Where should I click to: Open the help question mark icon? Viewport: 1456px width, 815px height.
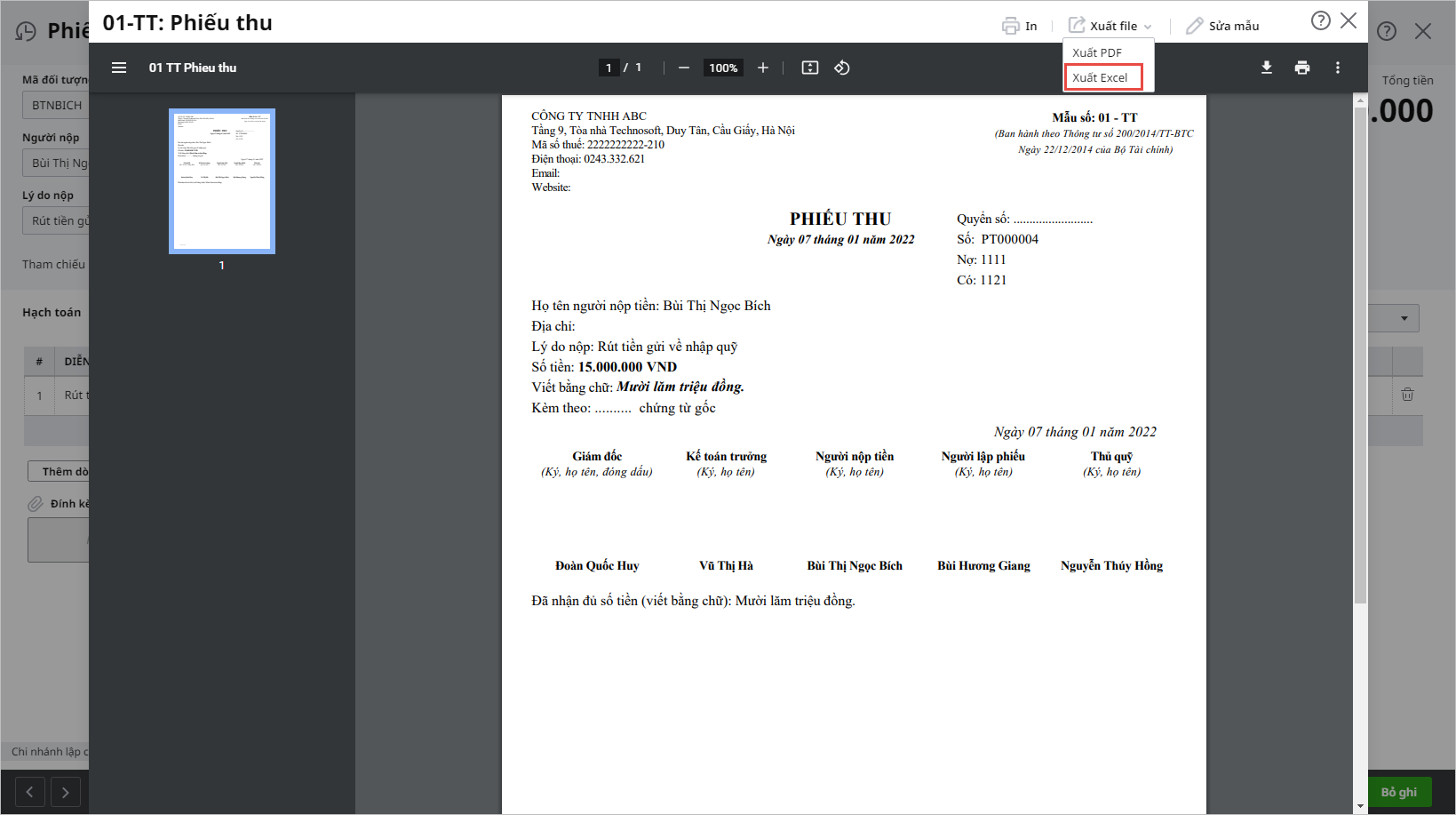[1320, 21]
